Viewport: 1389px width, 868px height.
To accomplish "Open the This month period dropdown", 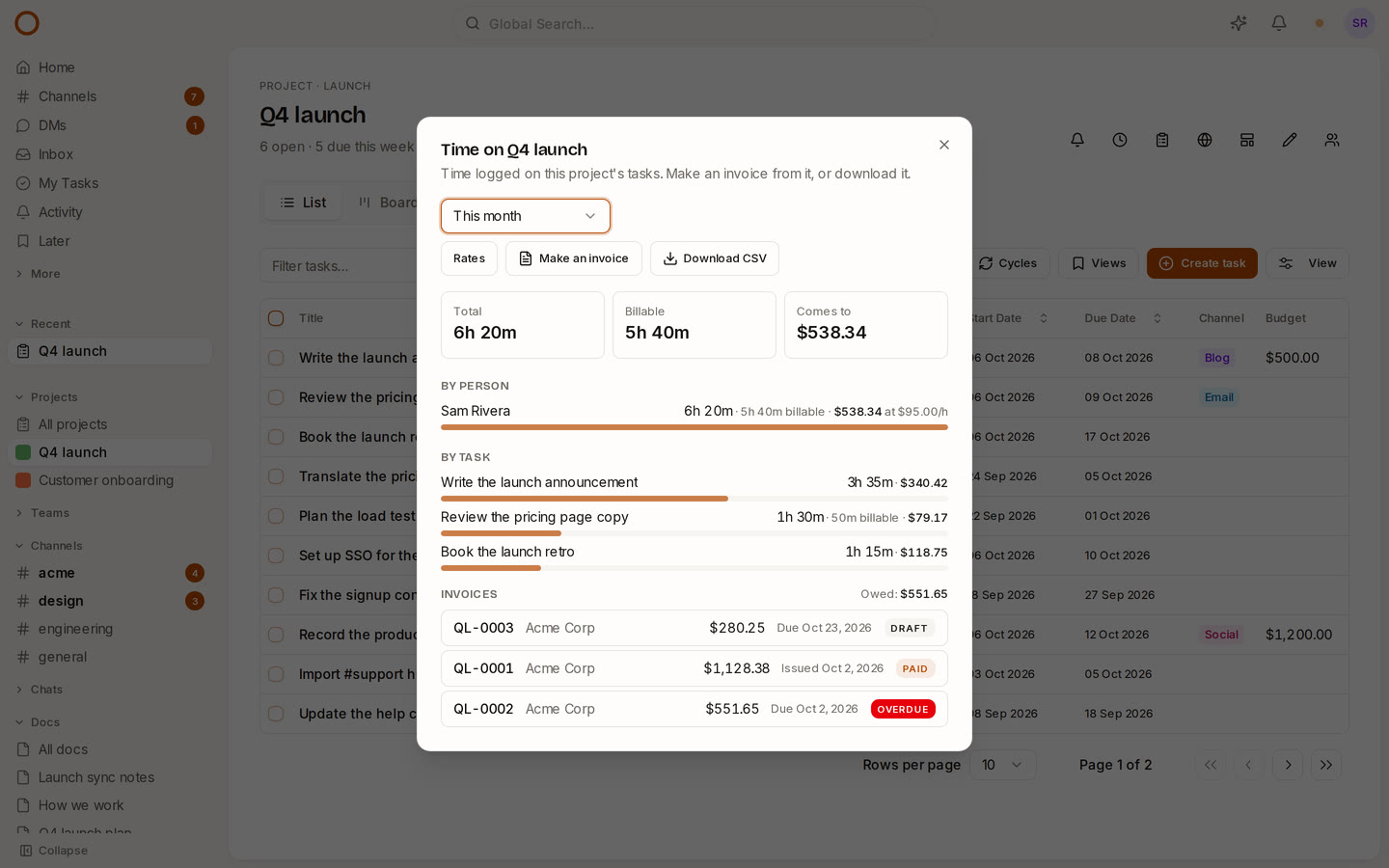I will pos(526,216).
